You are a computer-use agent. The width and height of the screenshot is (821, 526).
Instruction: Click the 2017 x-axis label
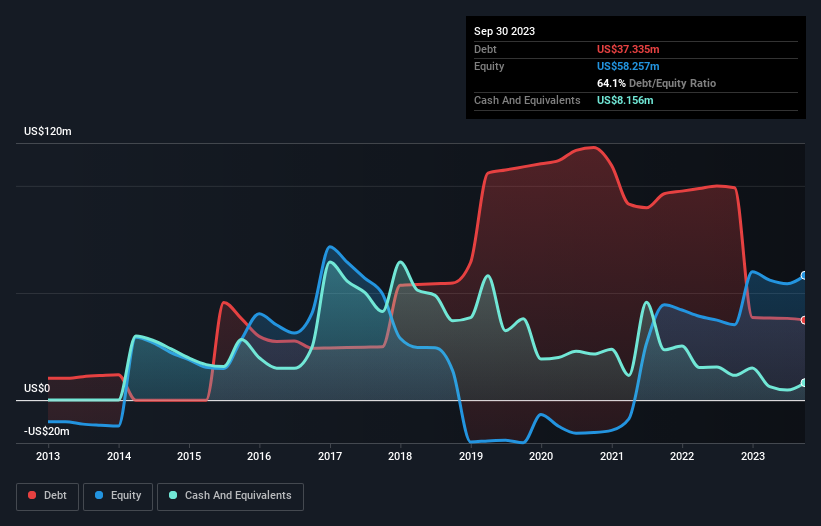coord(330,456)
